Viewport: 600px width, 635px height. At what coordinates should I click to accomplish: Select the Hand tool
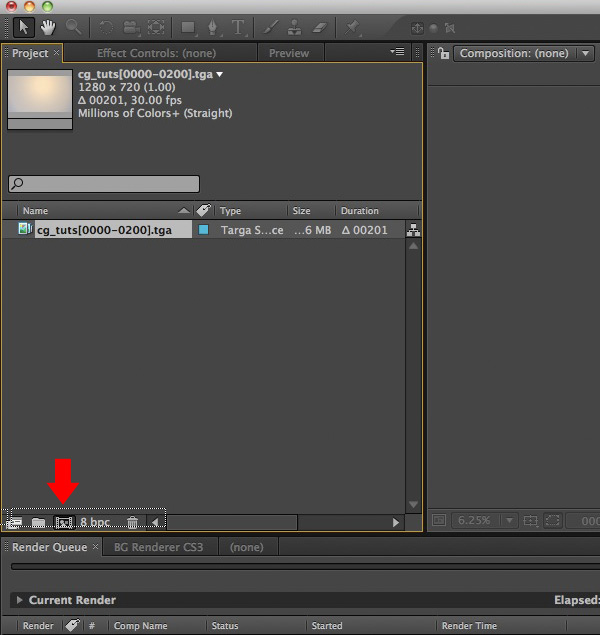(48, 28)
